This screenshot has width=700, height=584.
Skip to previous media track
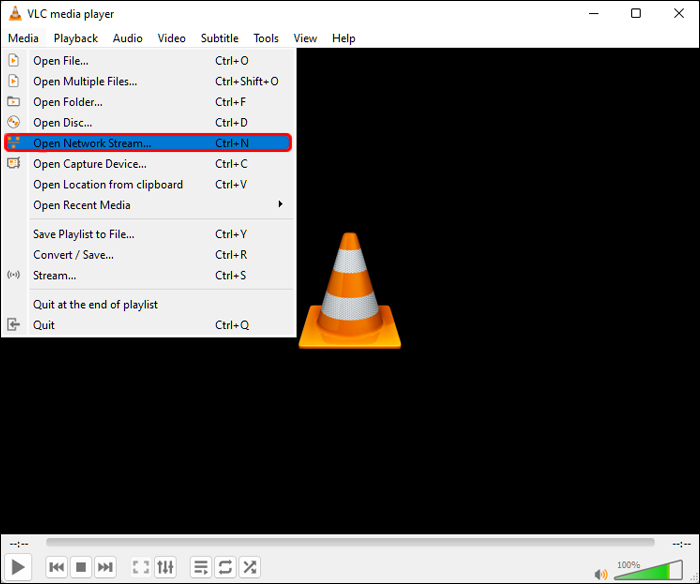click(57, 567)
